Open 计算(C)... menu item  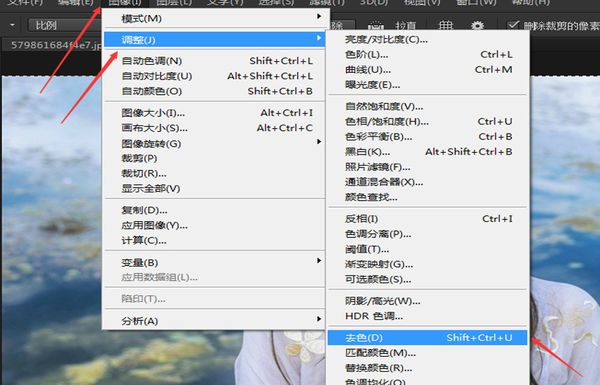pyautogui.click(x=214, y=240)
